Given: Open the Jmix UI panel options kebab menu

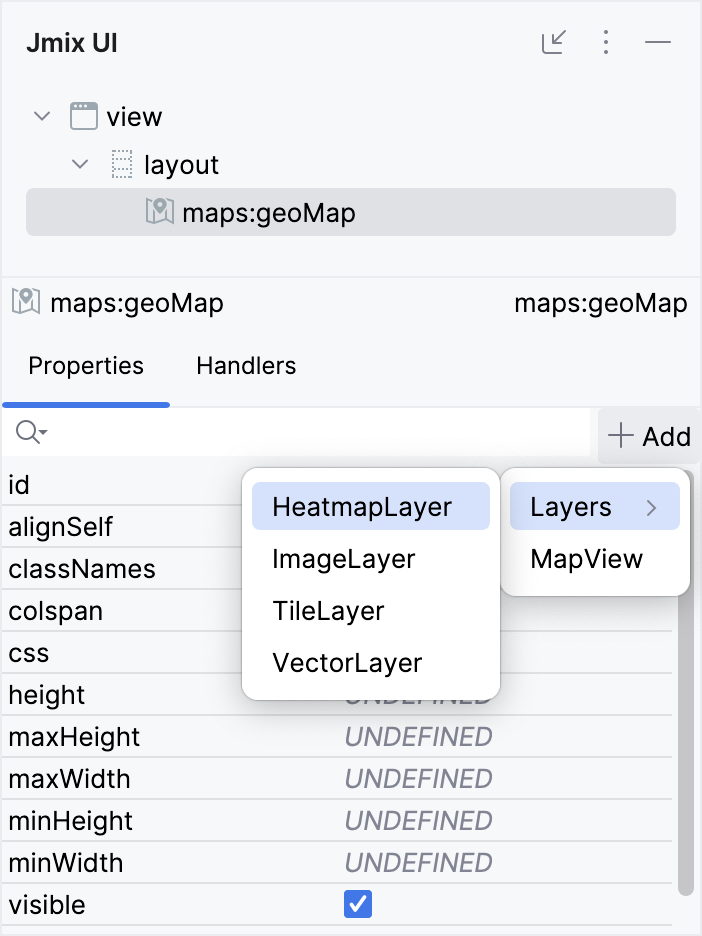Looking at the screenshot, I should tap(606, 43).
